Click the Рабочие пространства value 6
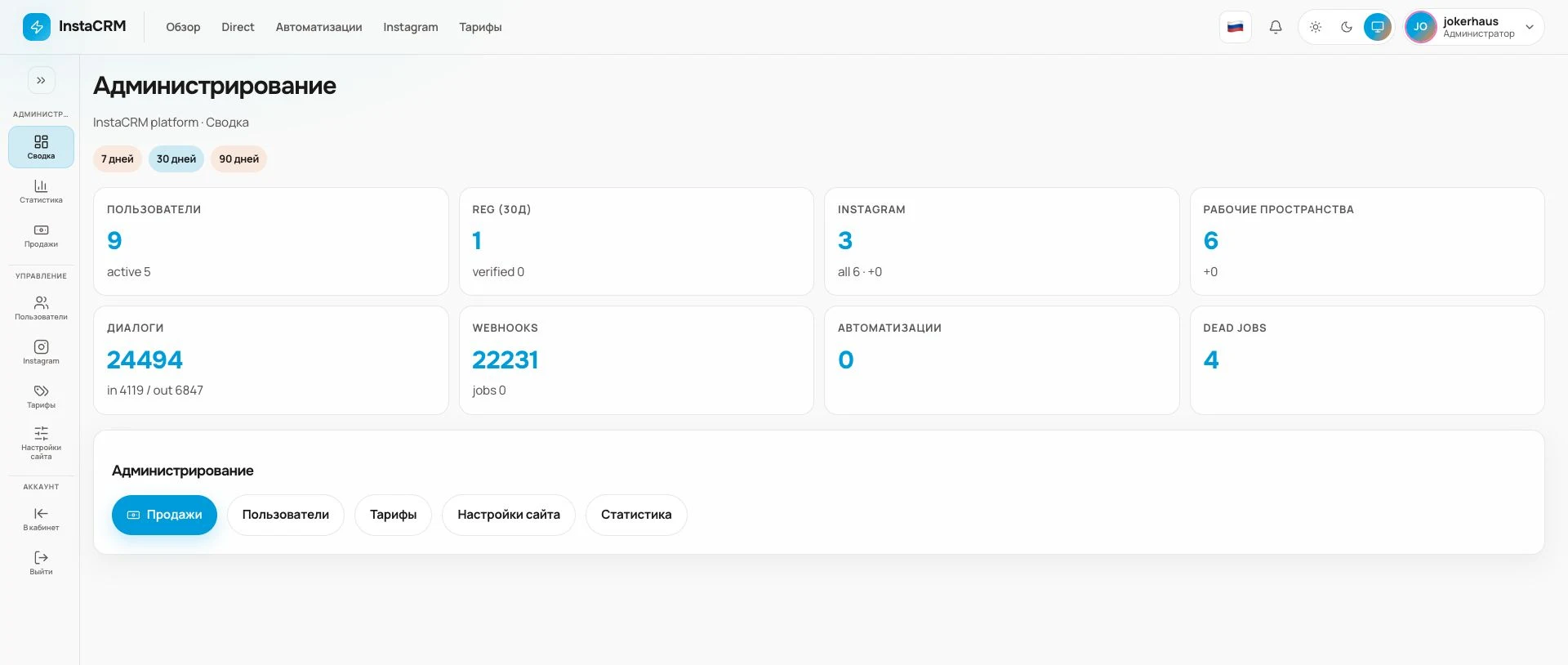 coord(1211,240)
